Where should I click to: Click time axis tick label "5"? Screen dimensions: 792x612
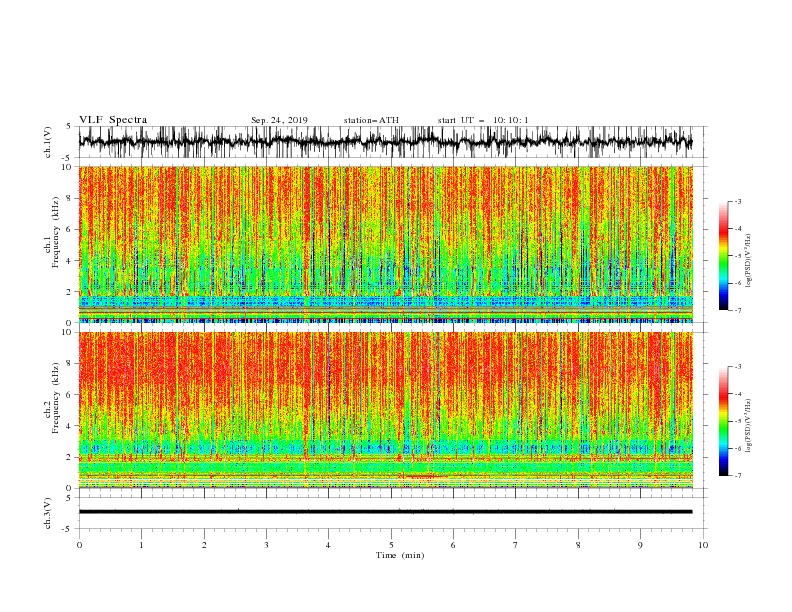tap(391, 545)
